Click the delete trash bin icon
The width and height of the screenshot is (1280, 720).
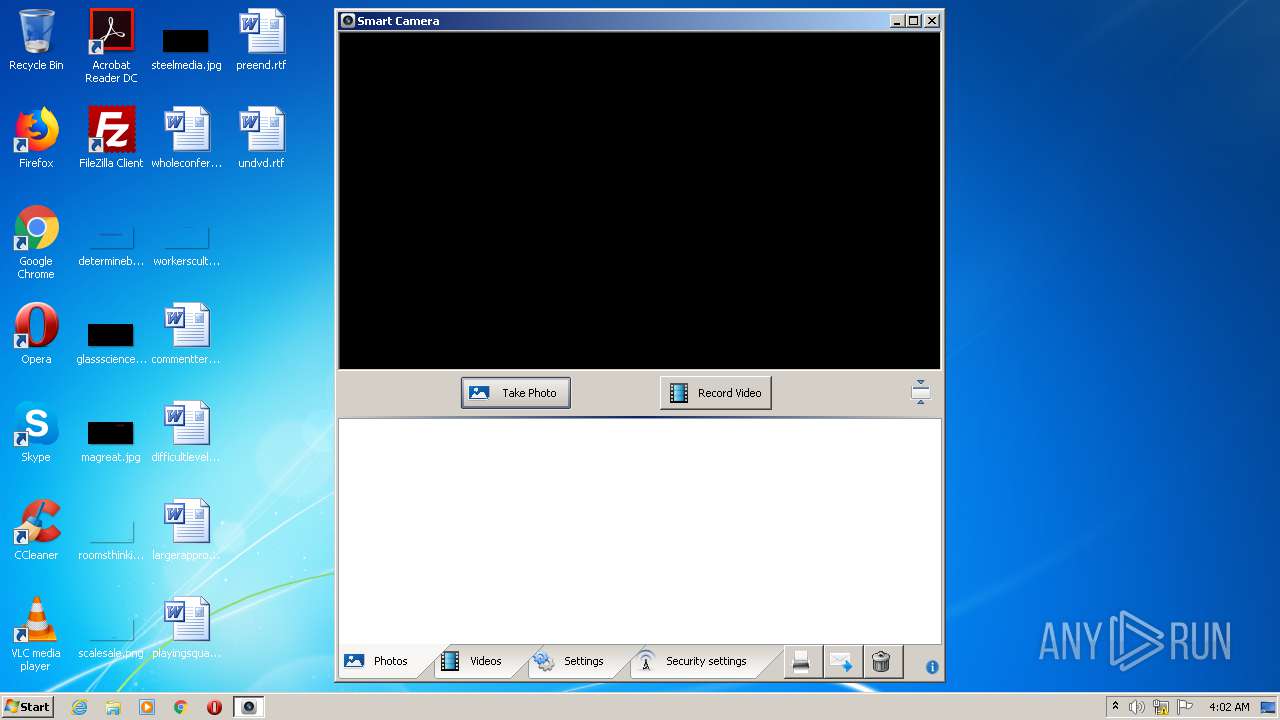[881, 662]
